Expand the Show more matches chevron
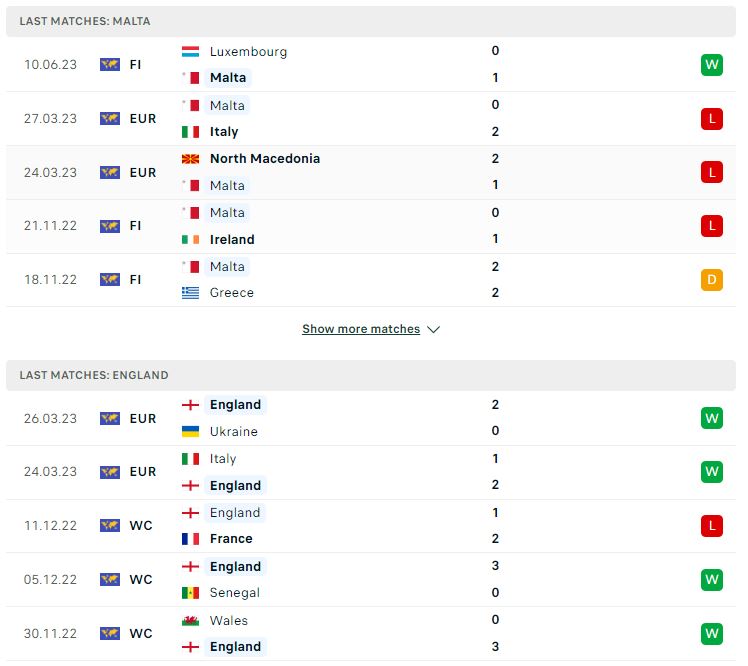The width and height of the screenshot is (748, 666). [433, 329]
